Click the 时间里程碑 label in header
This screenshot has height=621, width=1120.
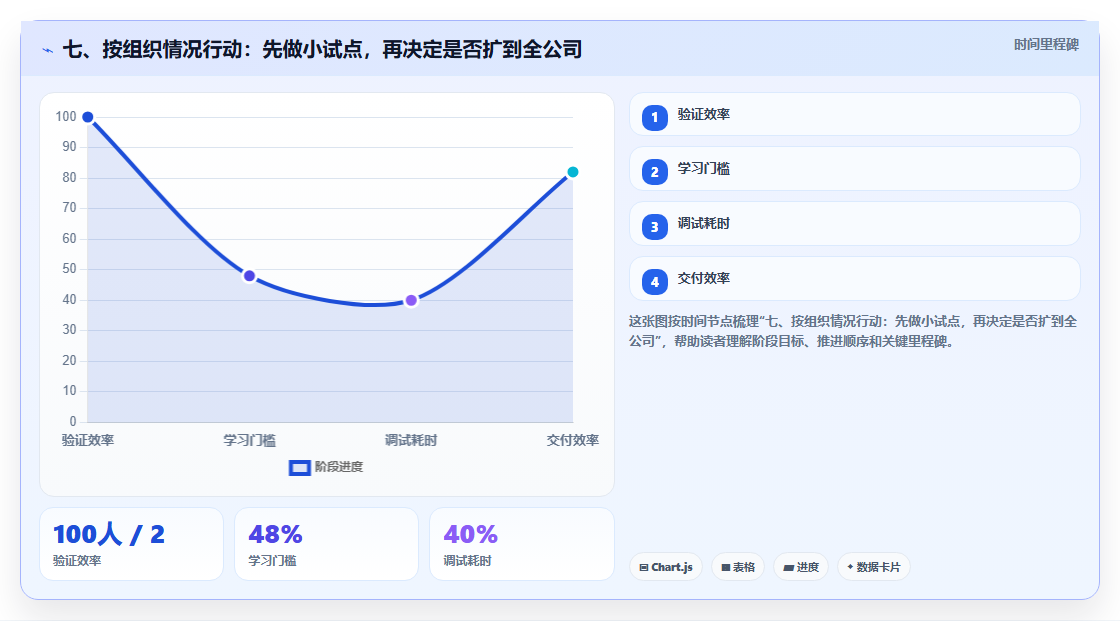1046,44
